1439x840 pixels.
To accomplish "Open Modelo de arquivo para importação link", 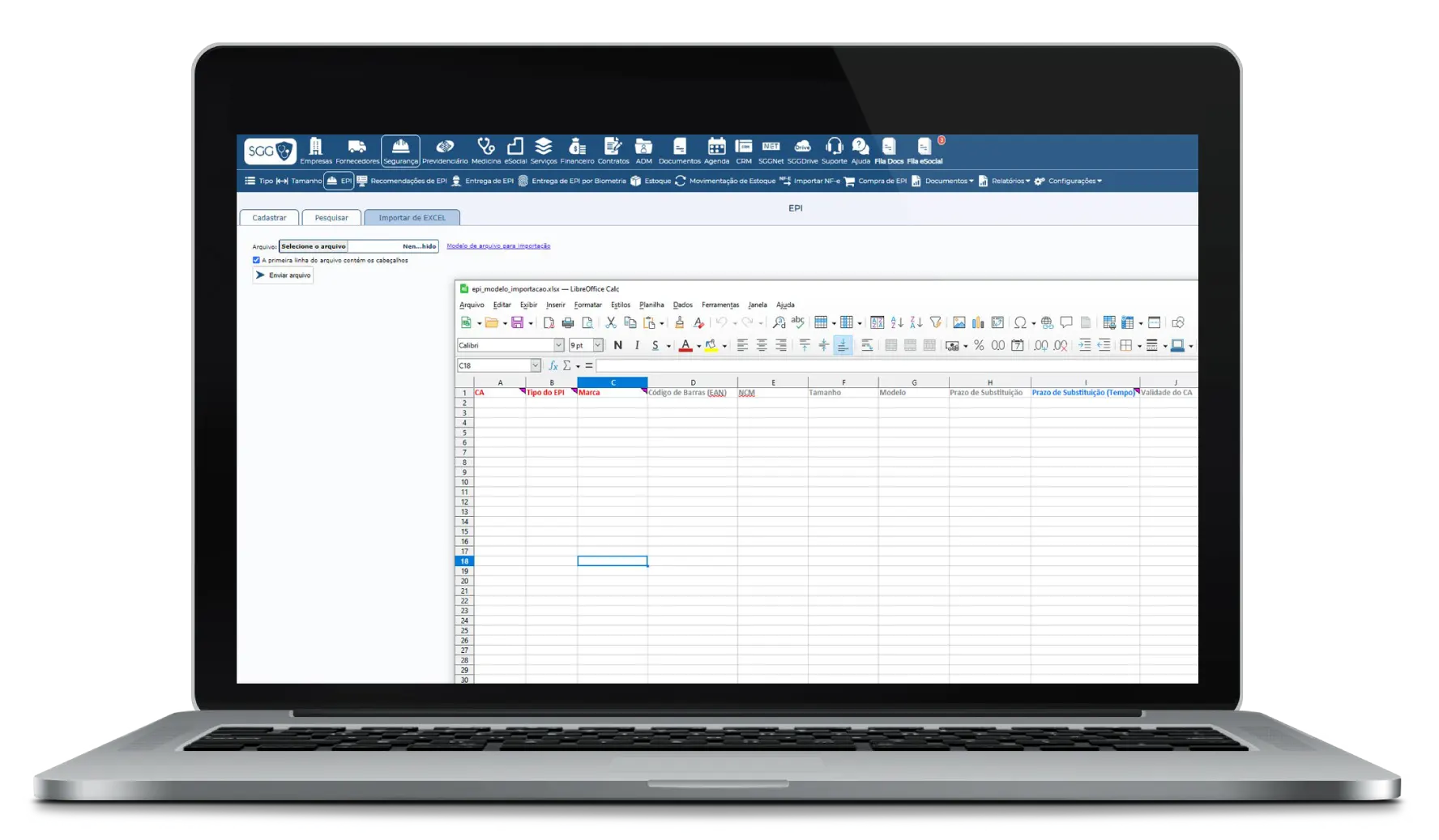I will [498, 245].
